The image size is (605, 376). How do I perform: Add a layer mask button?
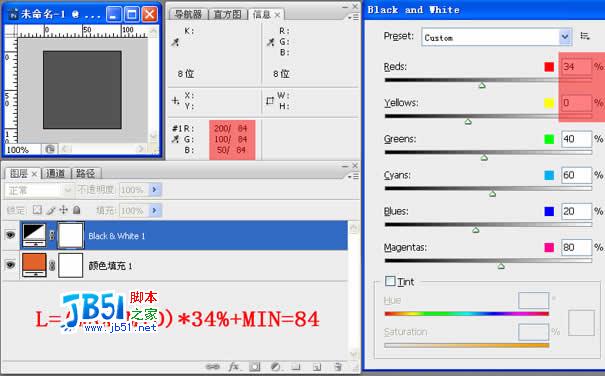pyautogui.click(x=254, y=366)
